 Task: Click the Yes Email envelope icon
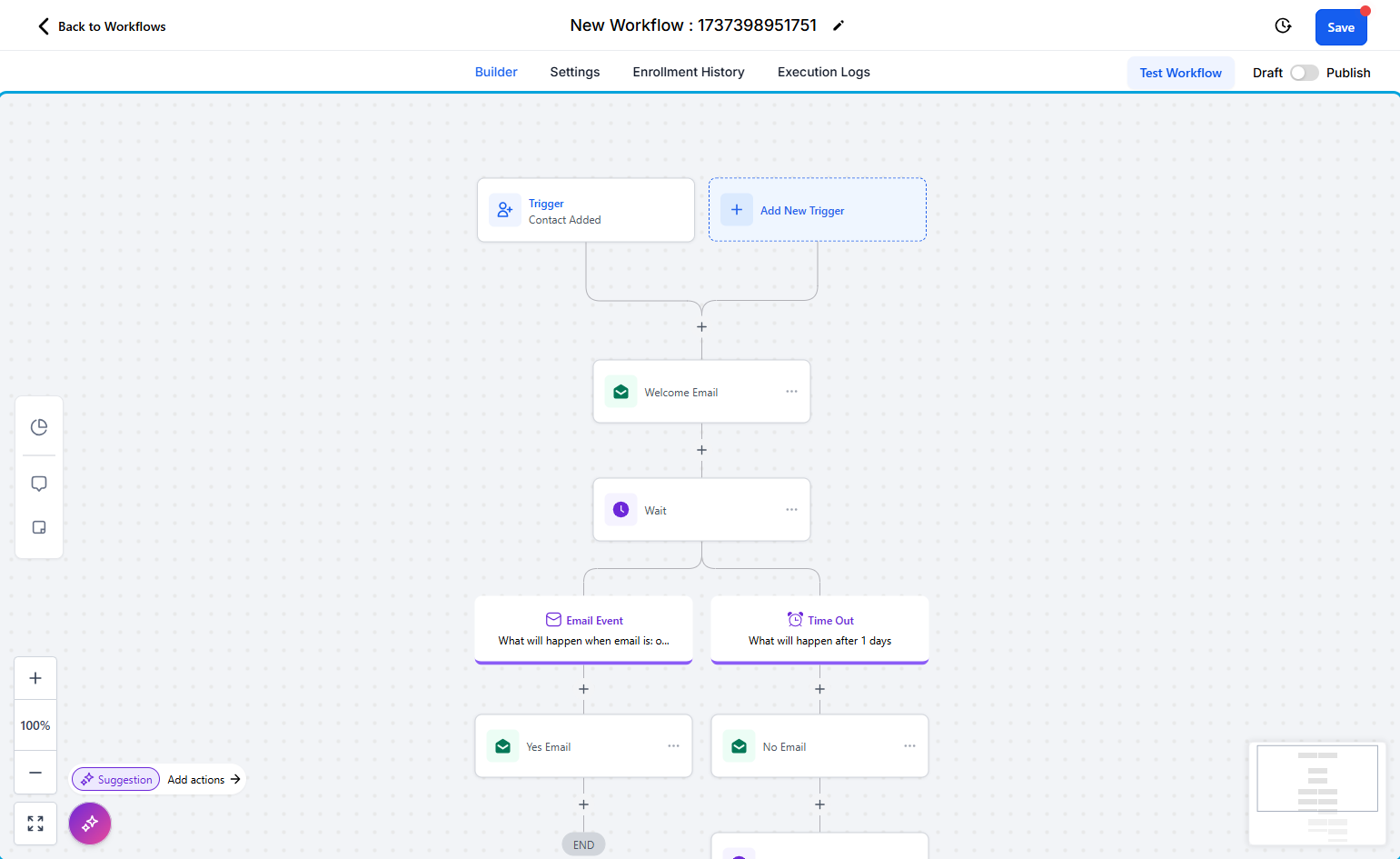[x=502, y=746]
